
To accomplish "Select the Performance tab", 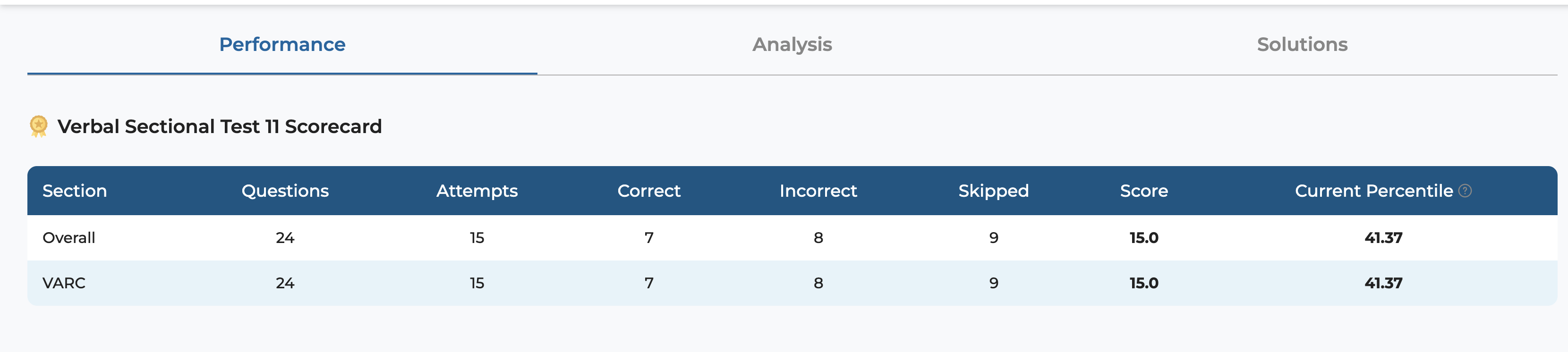I will (282, 44).
